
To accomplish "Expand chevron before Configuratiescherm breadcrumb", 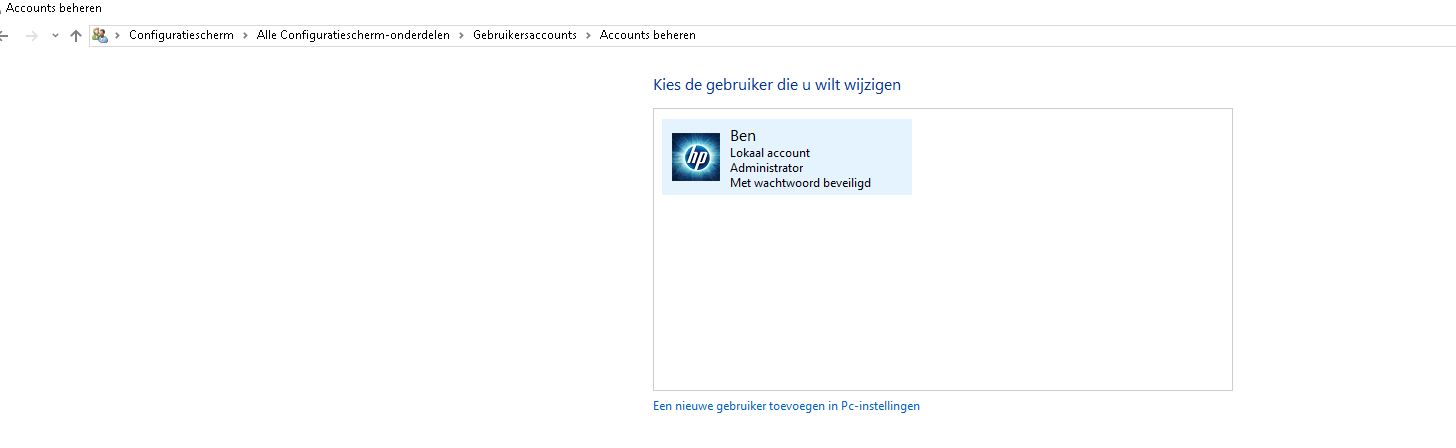I will point(118,35).
